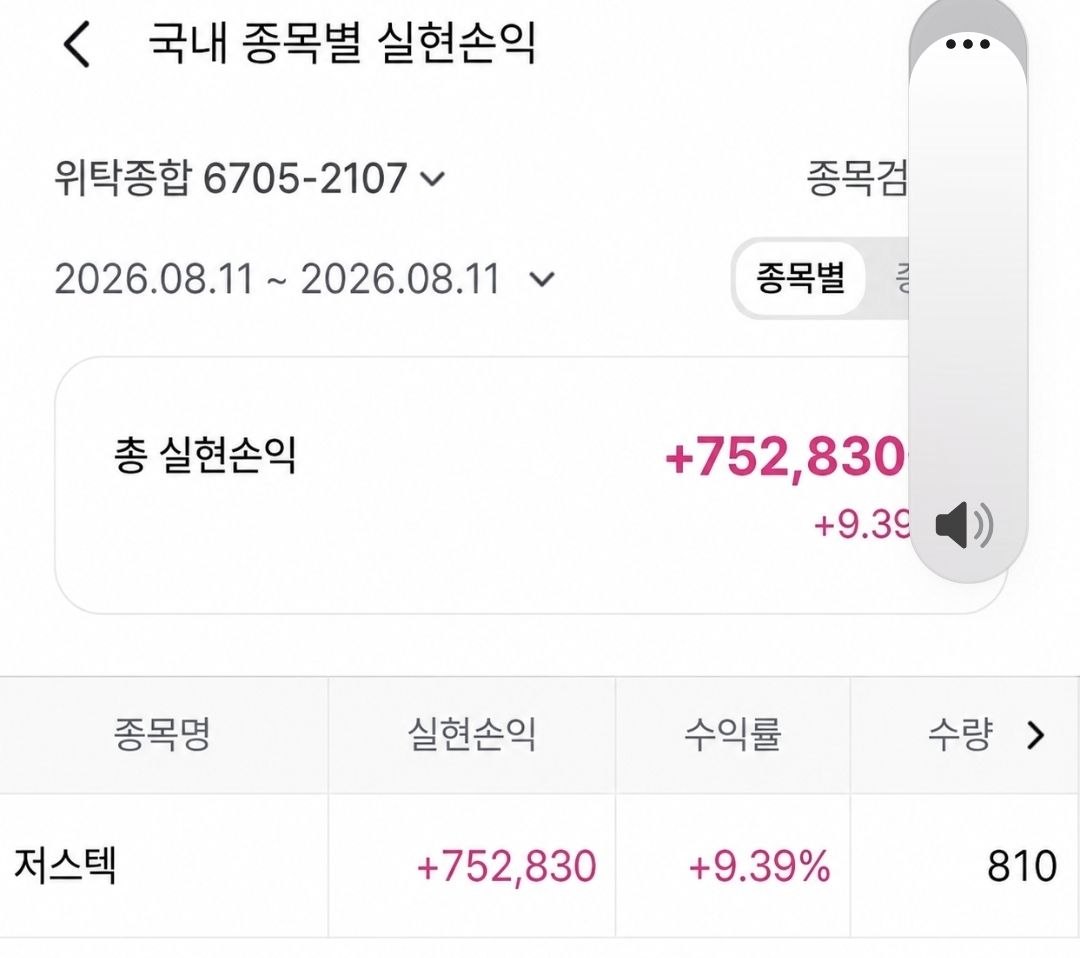Open the 저스텍 stock row

(x=540, y=866)
